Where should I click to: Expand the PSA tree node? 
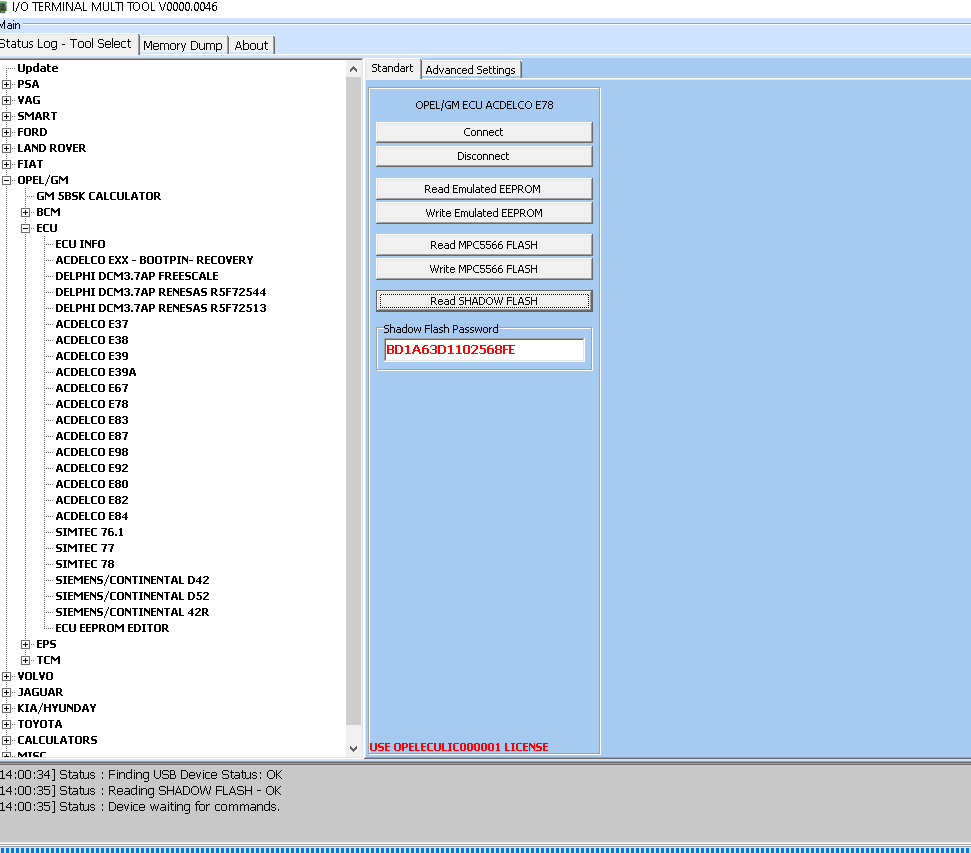tap(7, 84)
